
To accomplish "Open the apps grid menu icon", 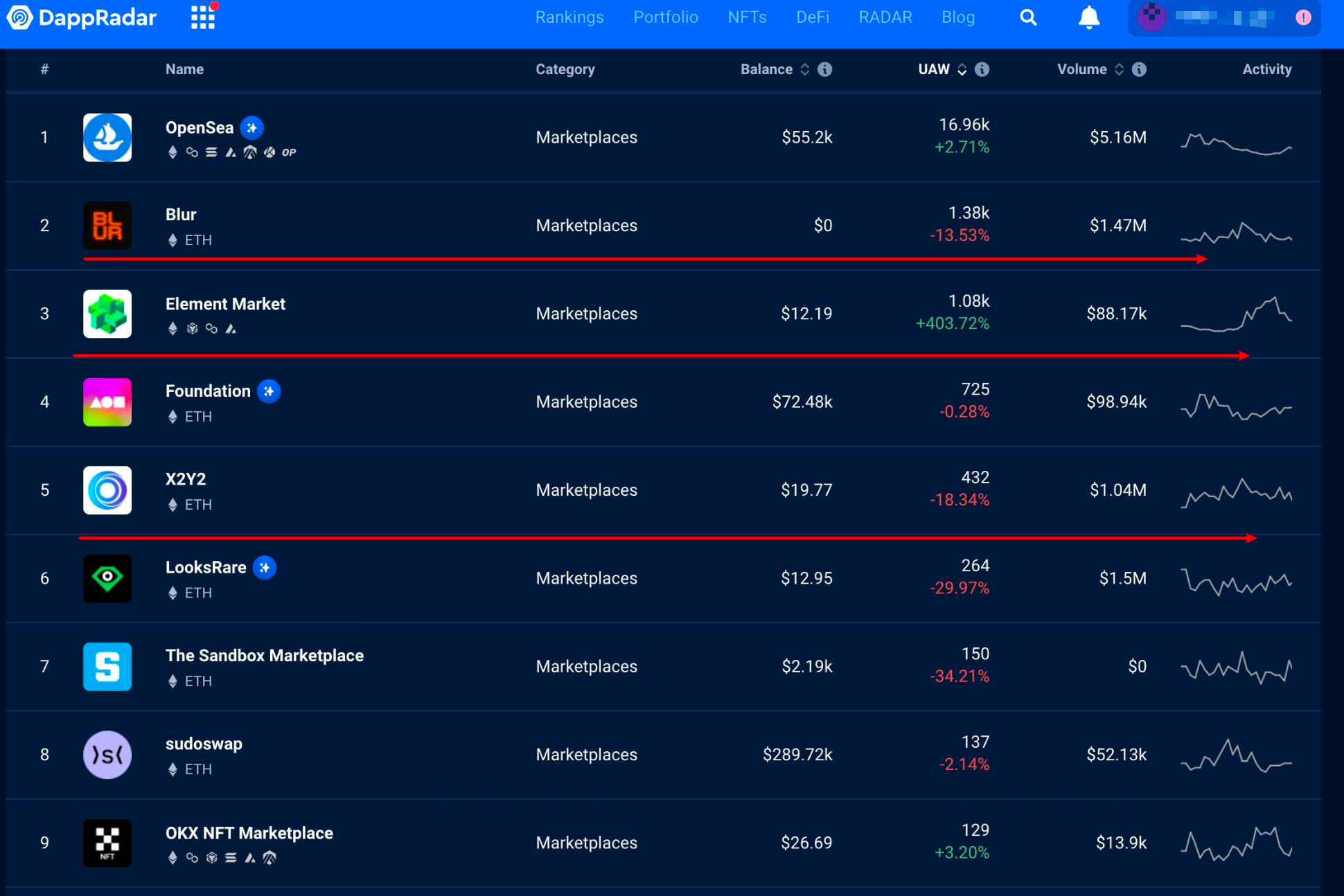I will click(x=203, y=17).
